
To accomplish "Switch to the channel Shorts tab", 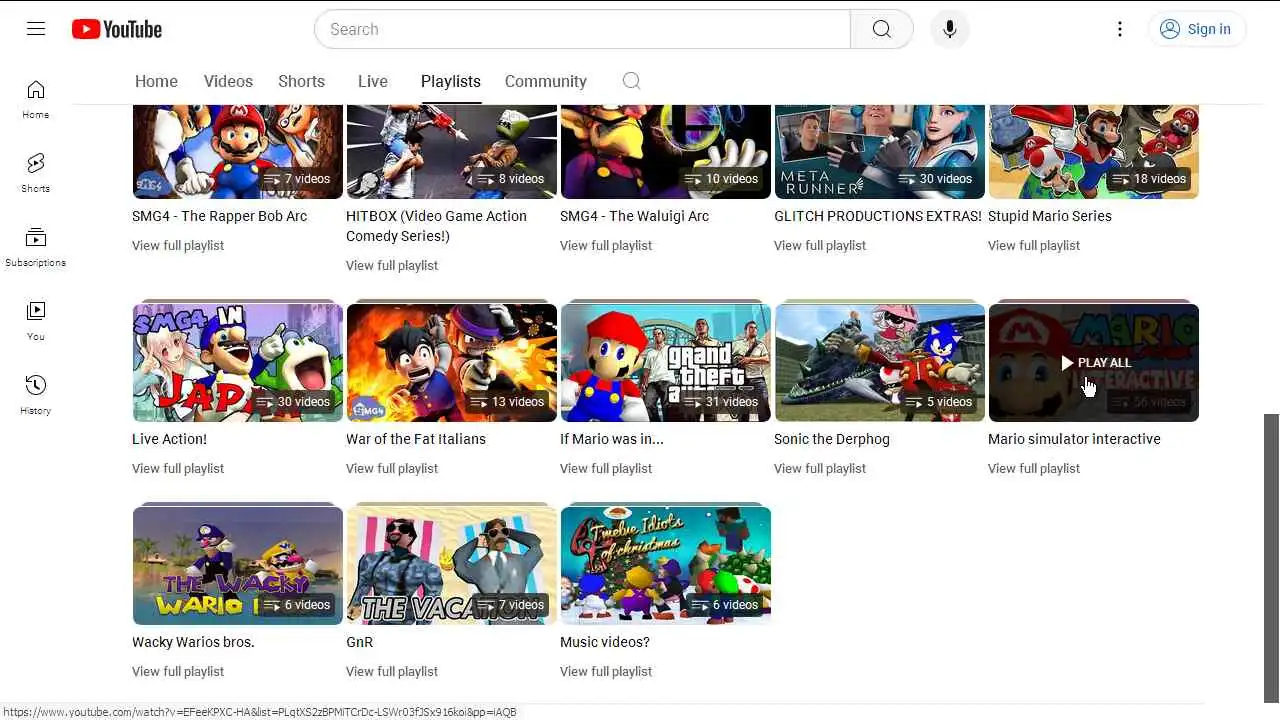I will pos(301,81).
